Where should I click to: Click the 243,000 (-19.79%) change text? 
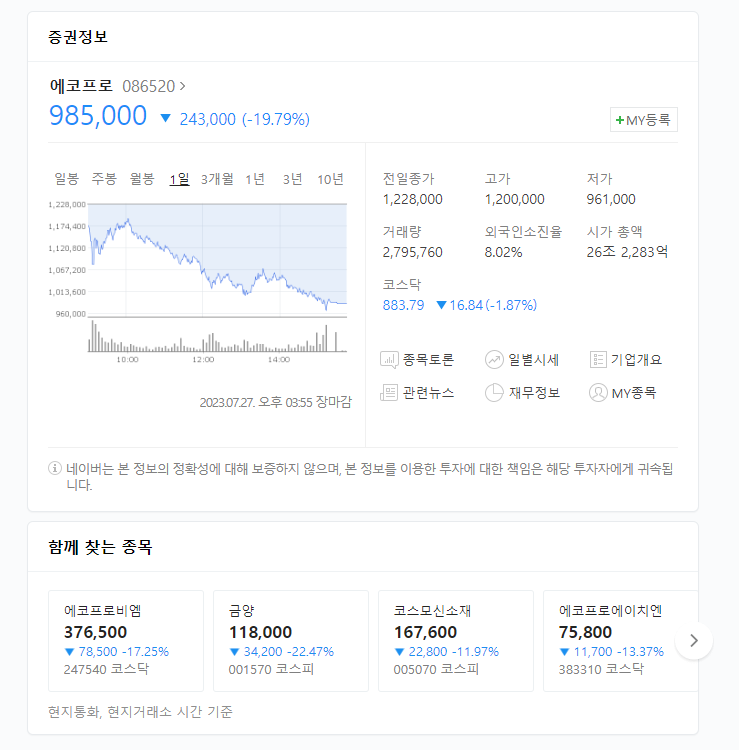coord(244,119)
